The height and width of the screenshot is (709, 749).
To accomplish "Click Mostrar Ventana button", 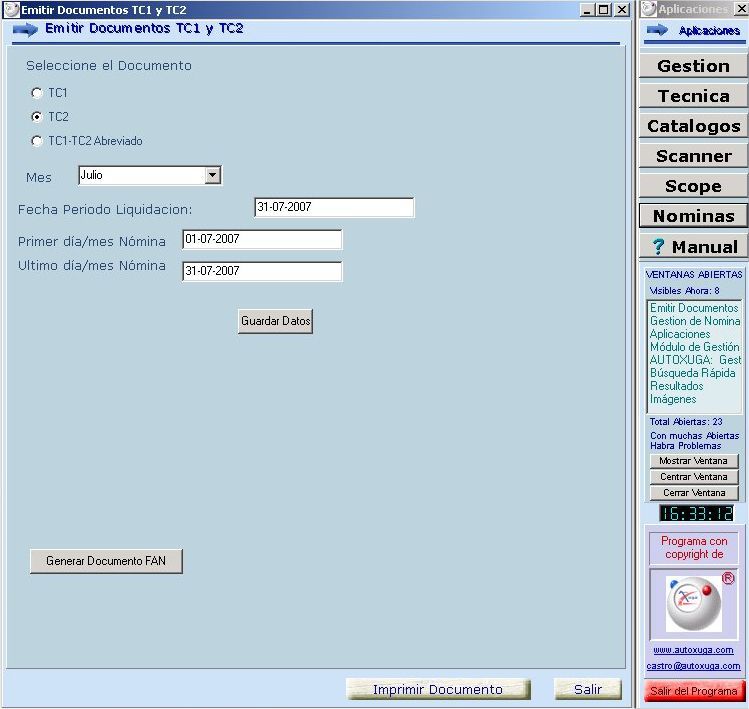I will (694, 461).
